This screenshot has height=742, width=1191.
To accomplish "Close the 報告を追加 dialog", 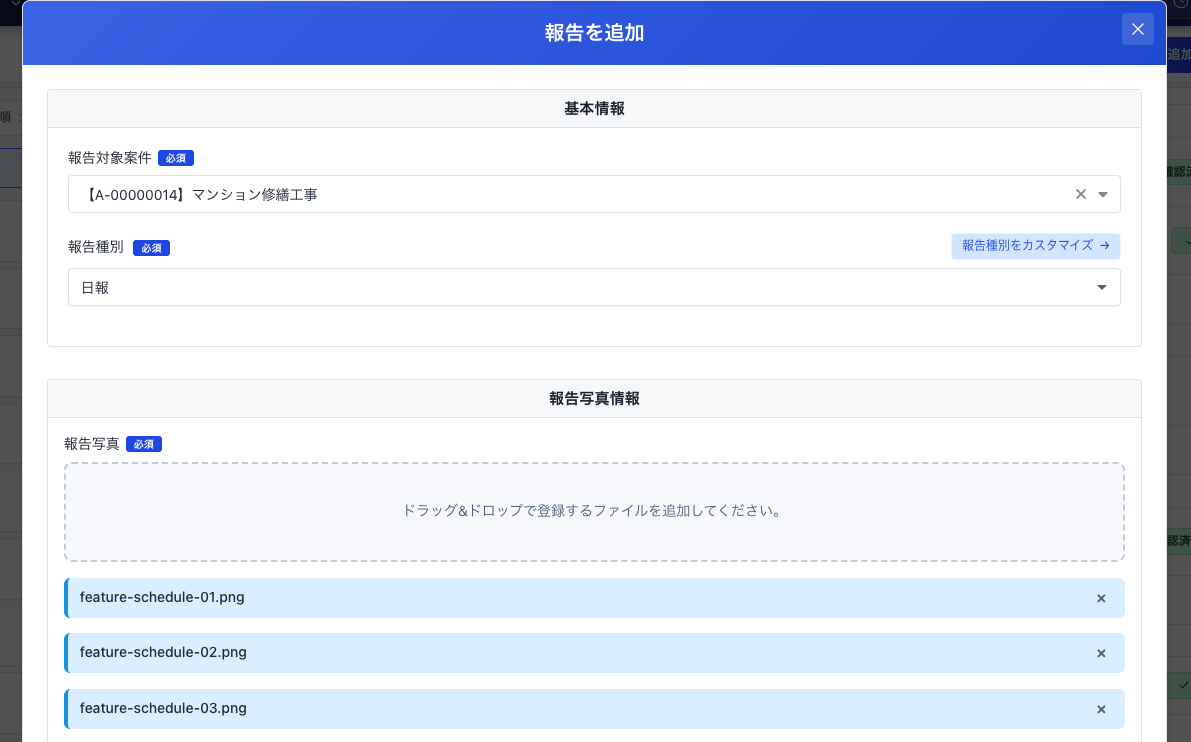I will click(1137, 30).
